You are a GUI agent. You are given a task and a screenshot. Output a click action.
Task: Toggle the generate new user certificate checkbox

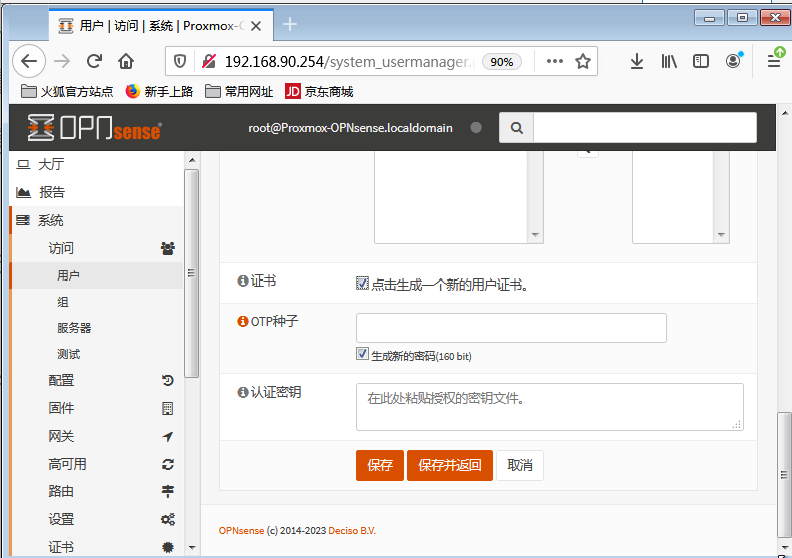[x=363, y=283]
